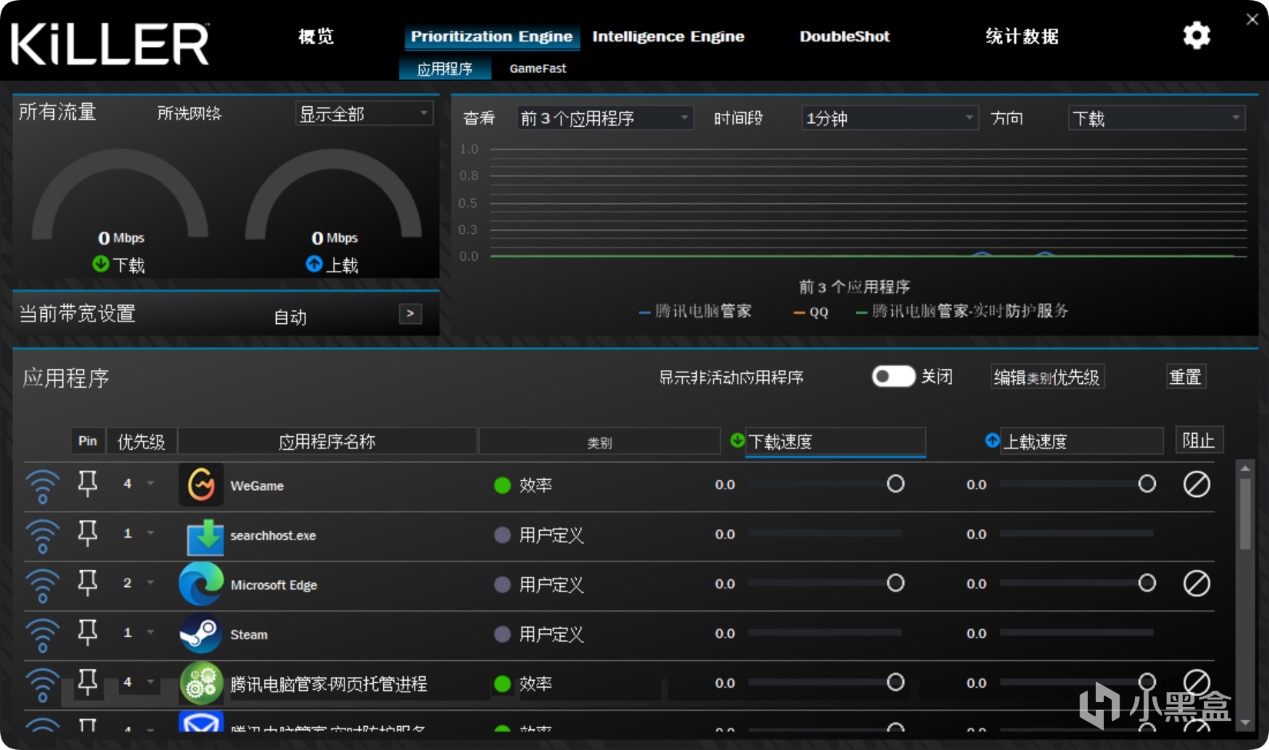Select the Prioritization Engine tab
Image resolution: width=1269 pixels, height=750 pixels.
(491, 37)
